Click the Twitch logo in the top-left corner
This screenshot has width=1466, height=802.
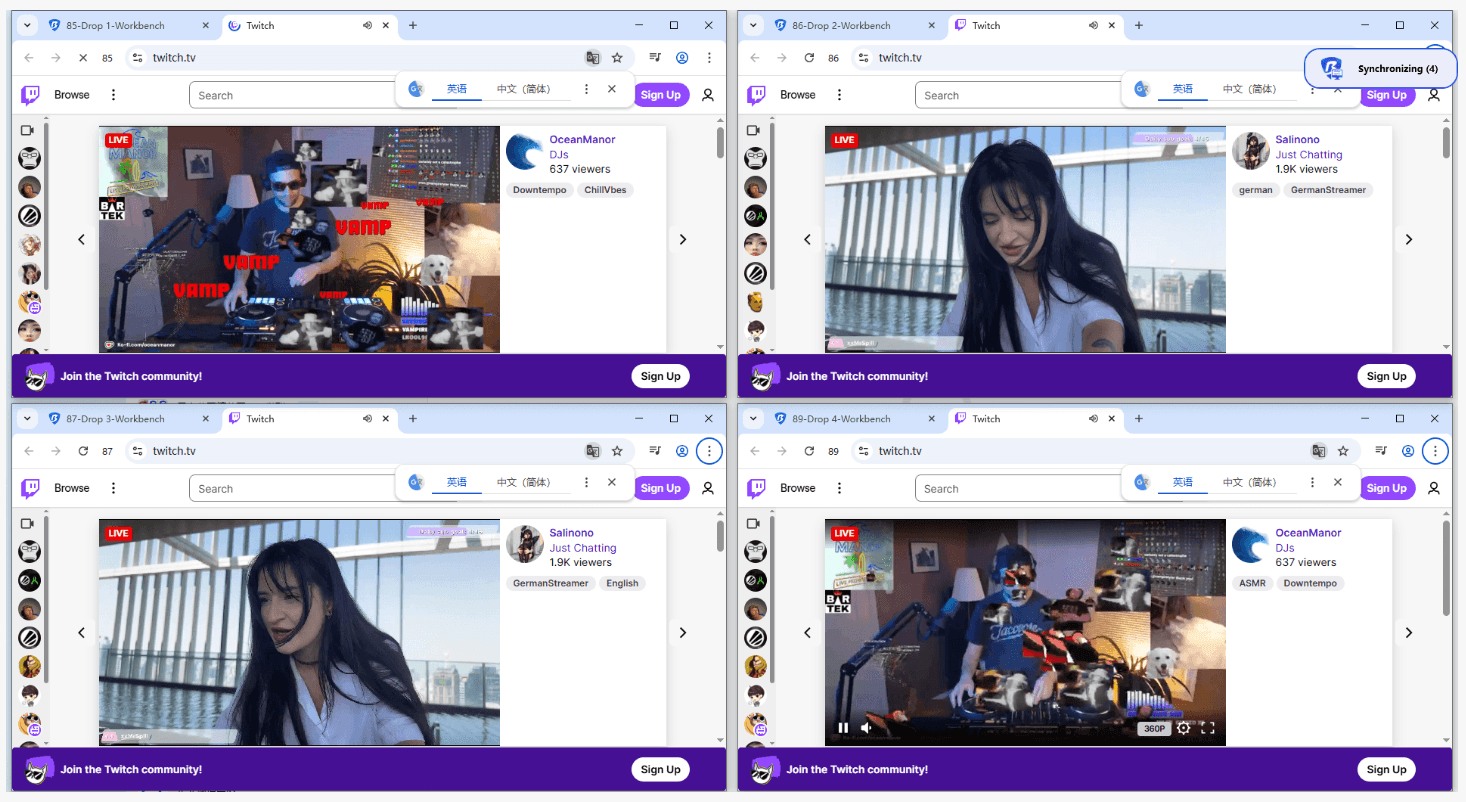[x=28, y=94]
